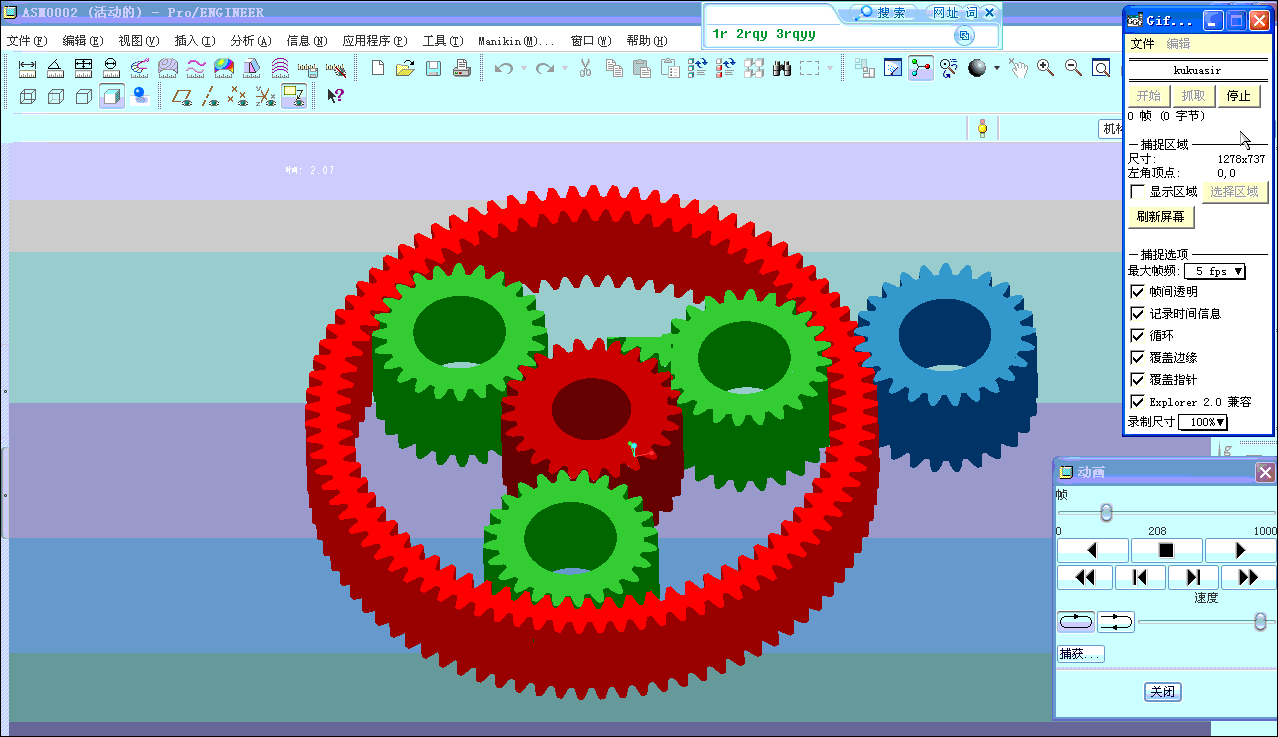The image size is (1278, 737).
Task: Open the 文件(F) menu
Action: click(27, 41)
